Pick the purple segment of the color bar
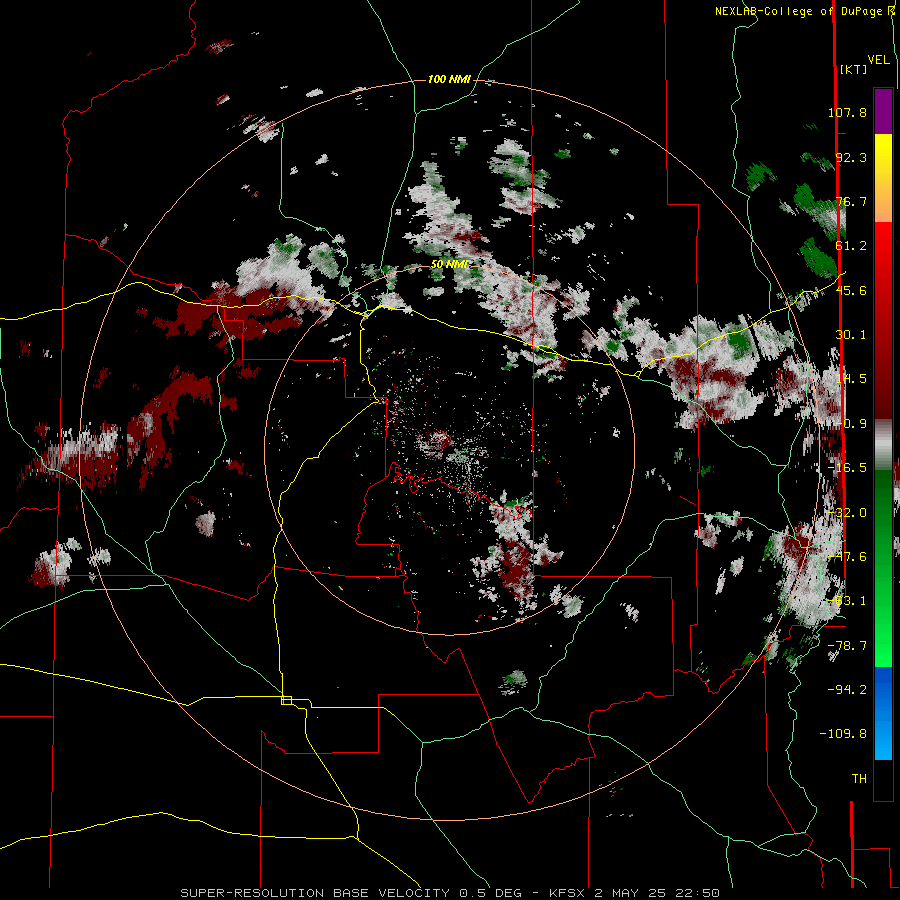 883,111
